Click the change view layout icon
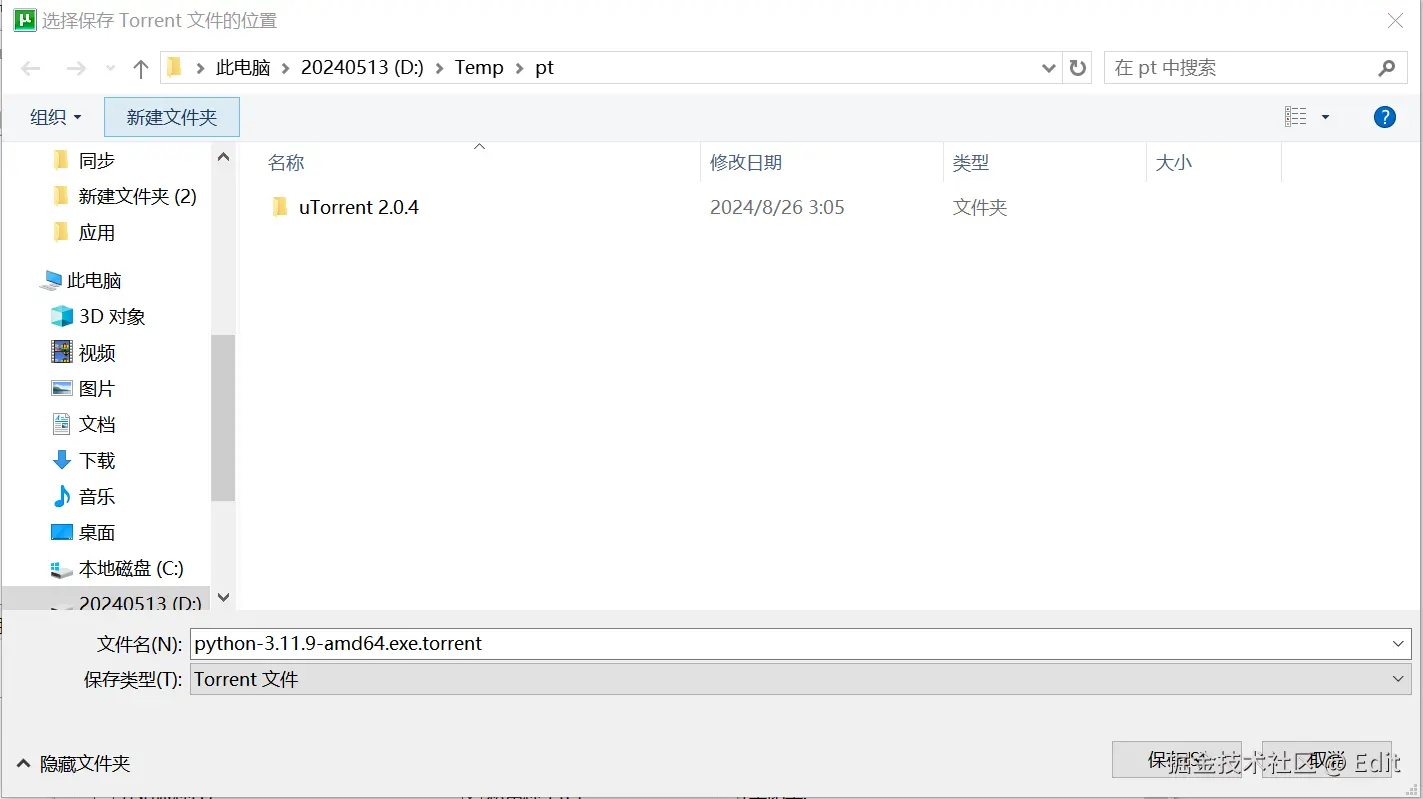 click(1296, 117)
